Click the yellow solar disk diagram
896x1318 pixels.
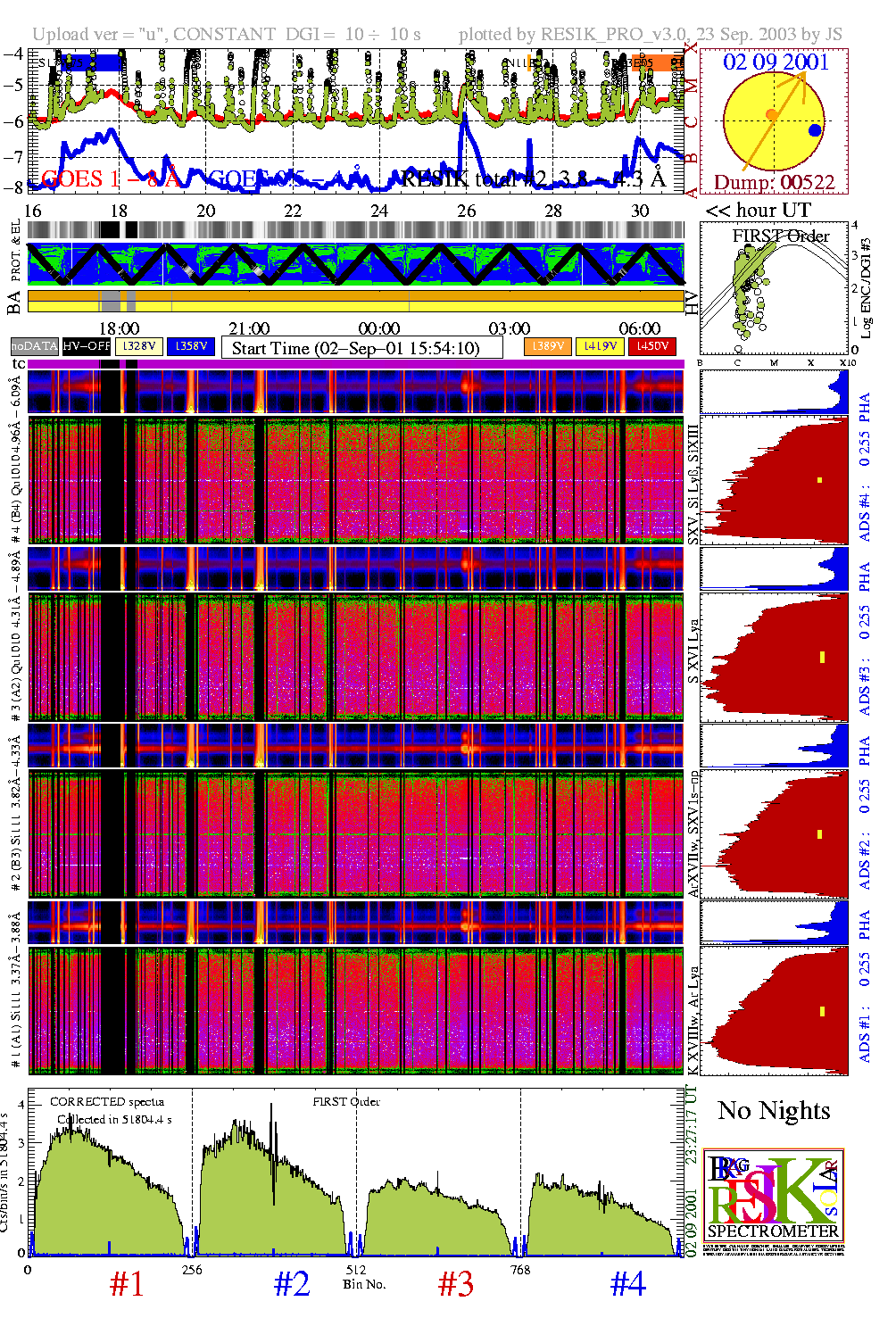pos(773,121)
